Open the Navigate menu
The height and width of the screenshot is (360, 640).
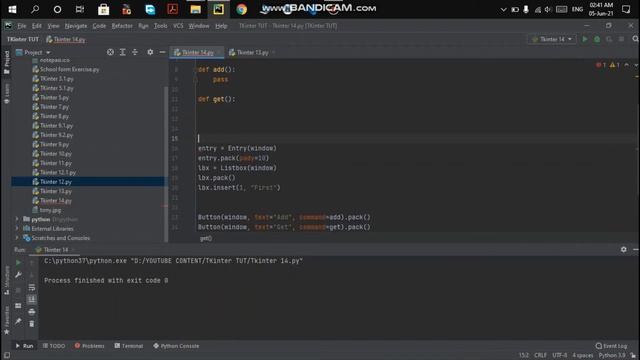[76, 26]
